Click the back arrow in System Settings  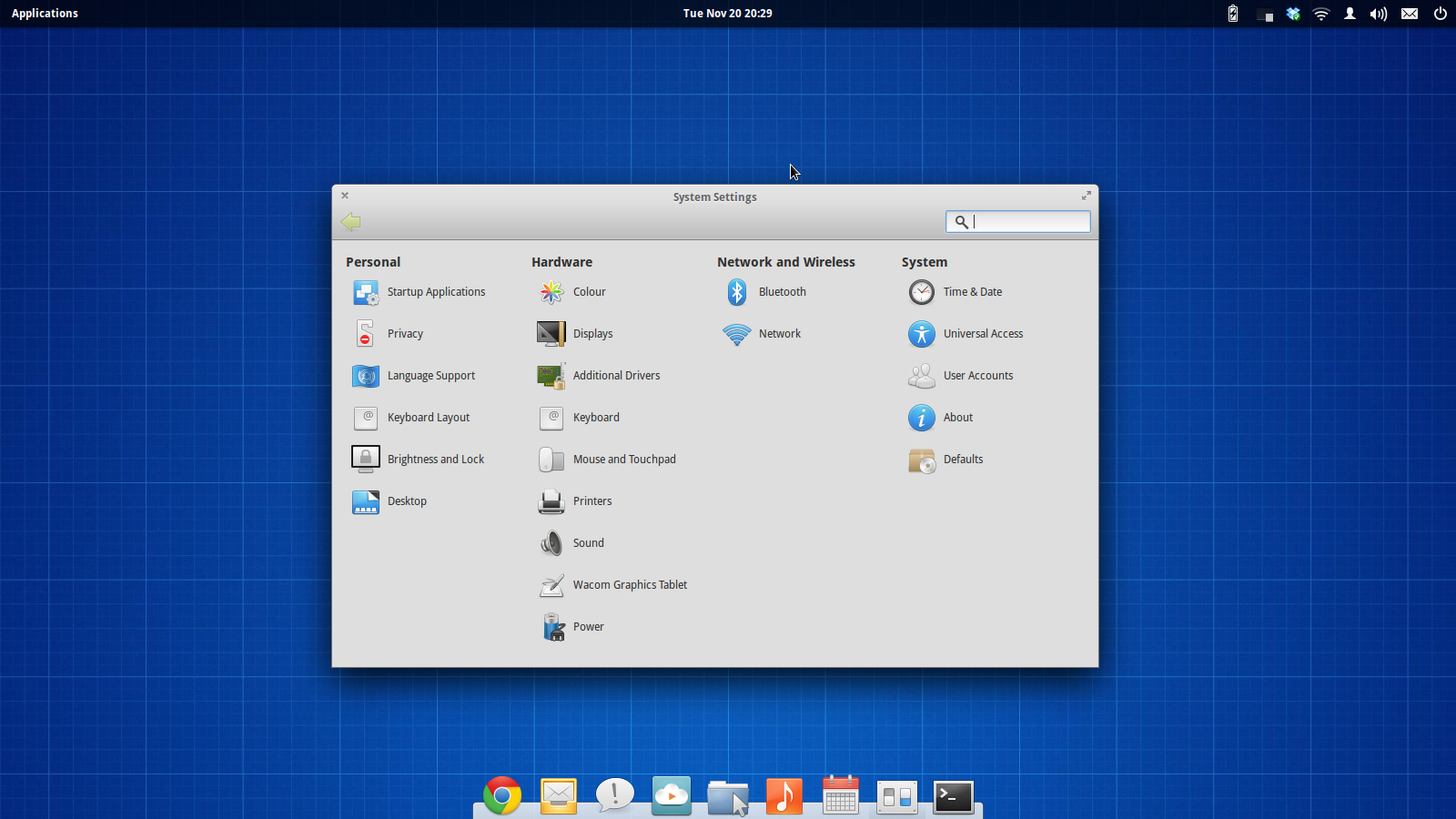[x=351, y=222]
